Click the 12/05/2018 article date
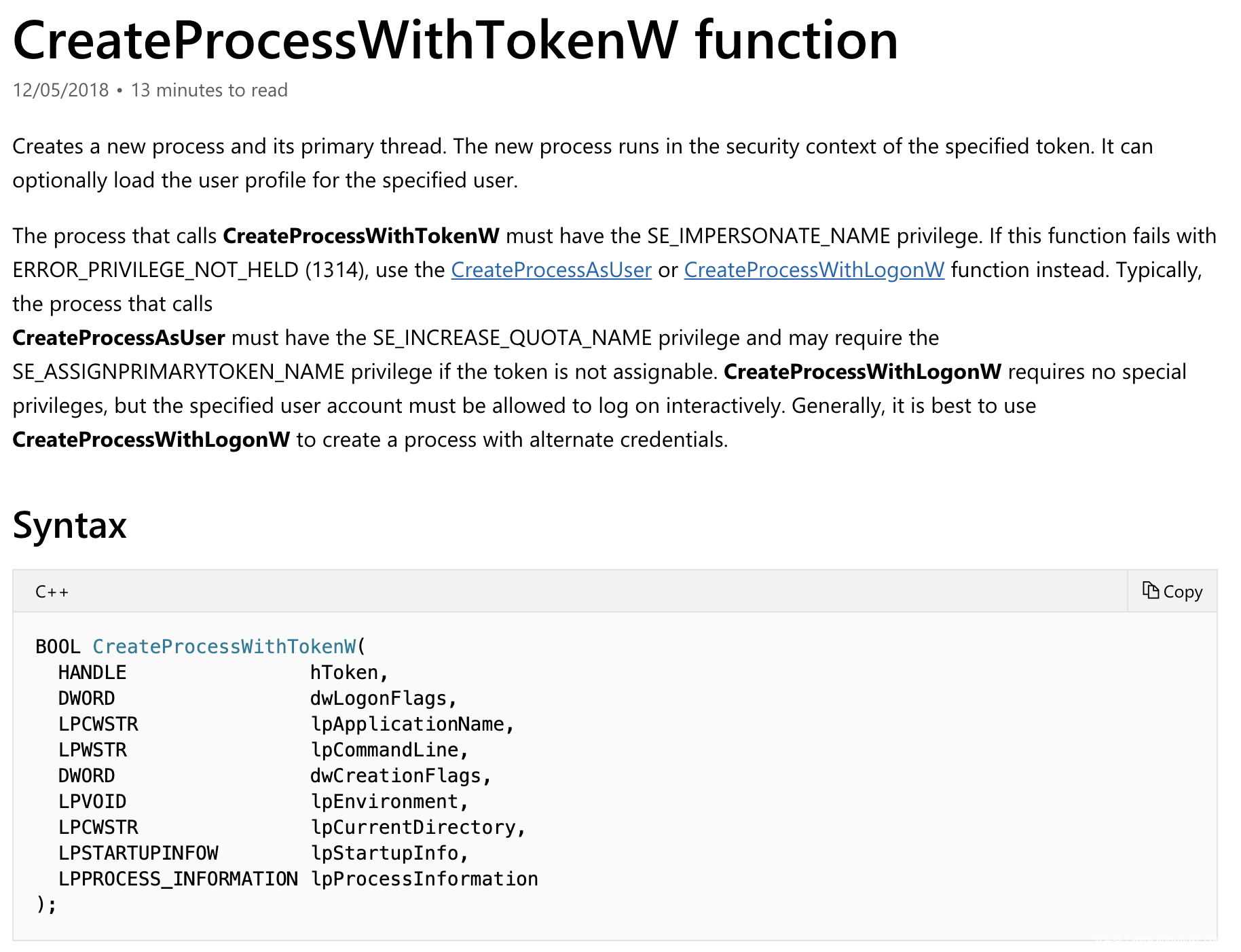 pos(60,90)
